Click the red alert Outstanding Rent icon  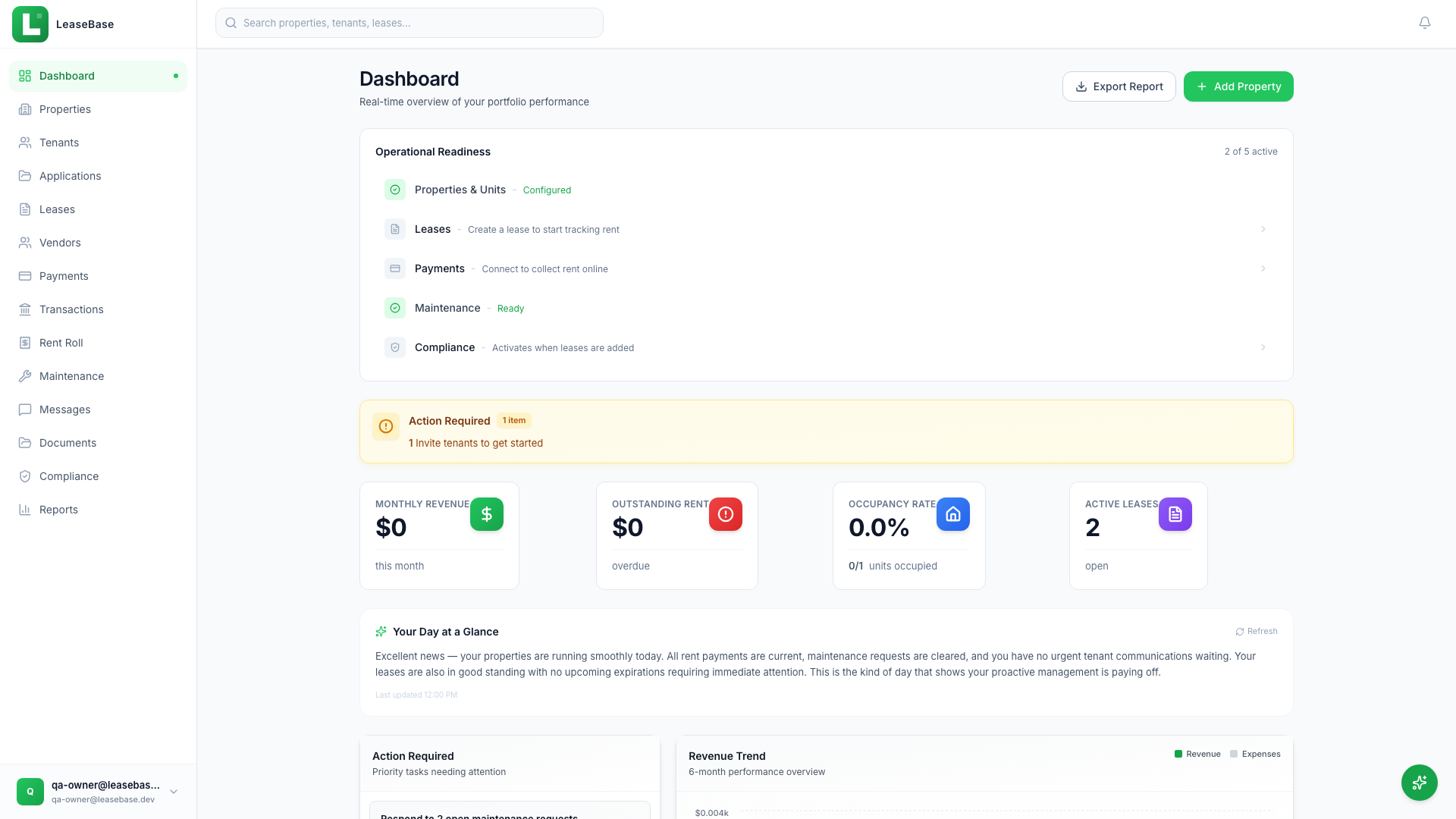coord(726,514)
